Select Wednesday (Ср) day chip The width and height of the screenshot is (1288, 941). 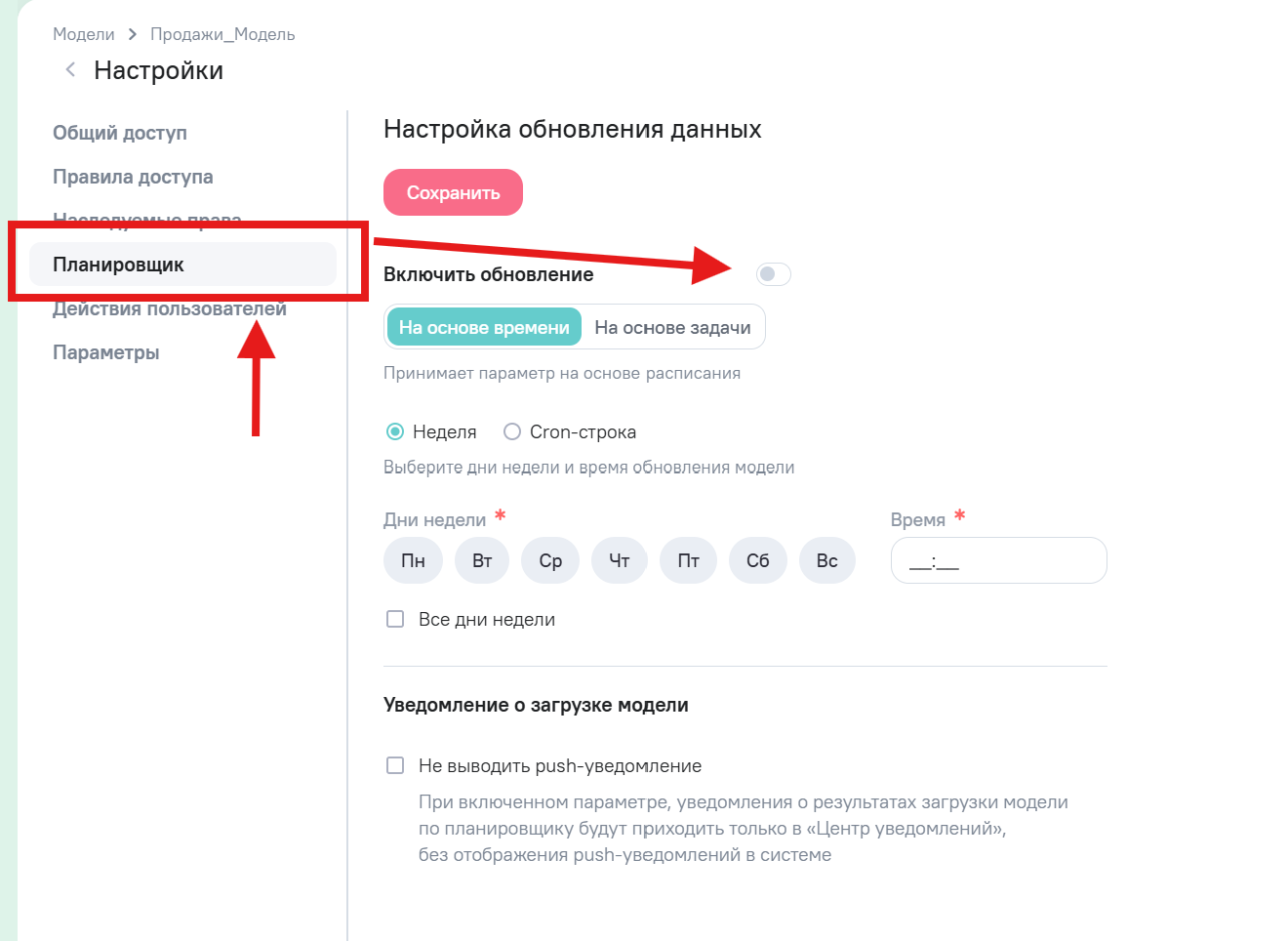(550, 560)
